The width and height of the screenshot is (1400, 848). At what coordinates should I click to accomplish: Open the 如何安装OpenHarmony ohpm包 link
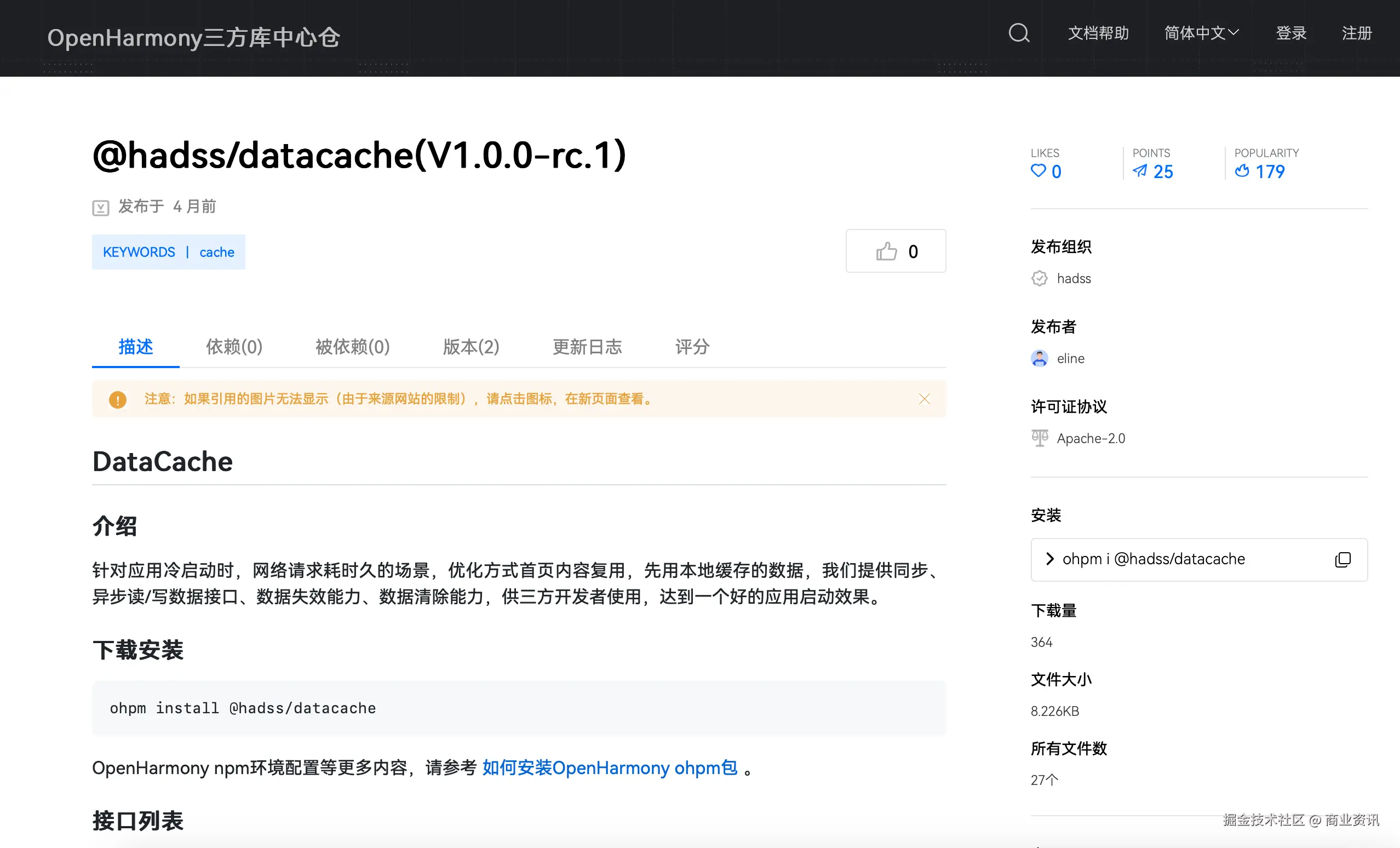[610, 768]
